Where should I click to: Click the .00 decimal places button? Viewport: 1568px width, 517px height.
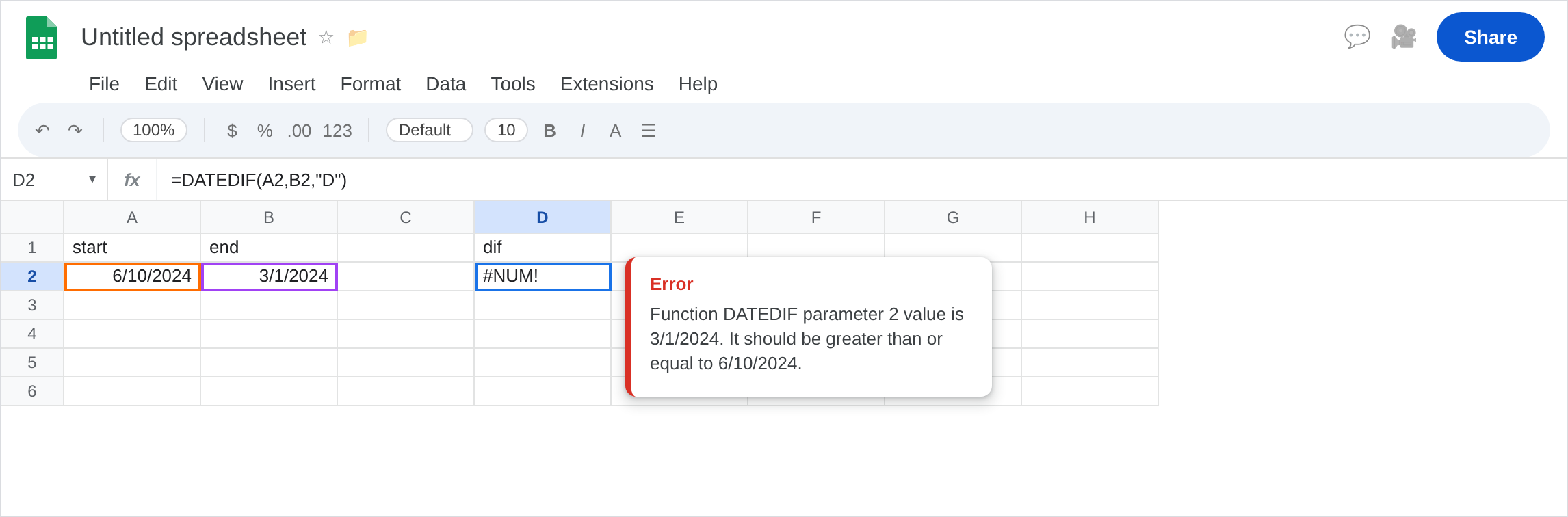pos(300,131)
